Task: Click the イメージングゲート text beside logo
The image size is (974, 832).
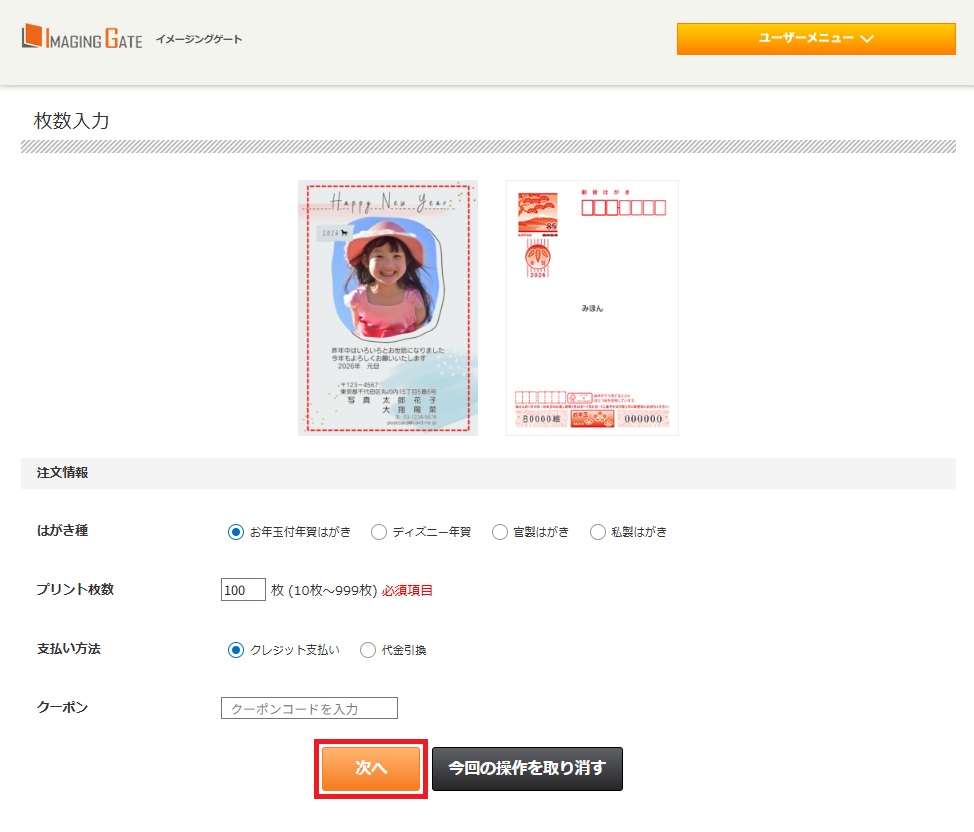Action: 199,39
